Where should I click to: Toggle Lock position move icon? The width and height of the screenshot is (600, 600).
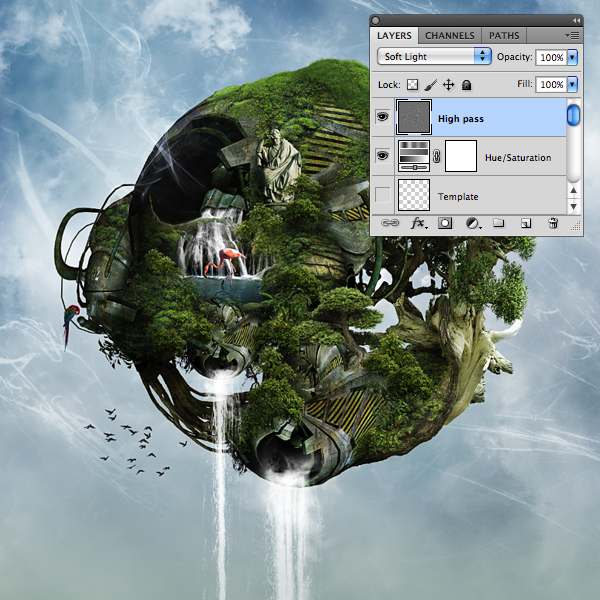pyautogui.click(x=448, y=85)
